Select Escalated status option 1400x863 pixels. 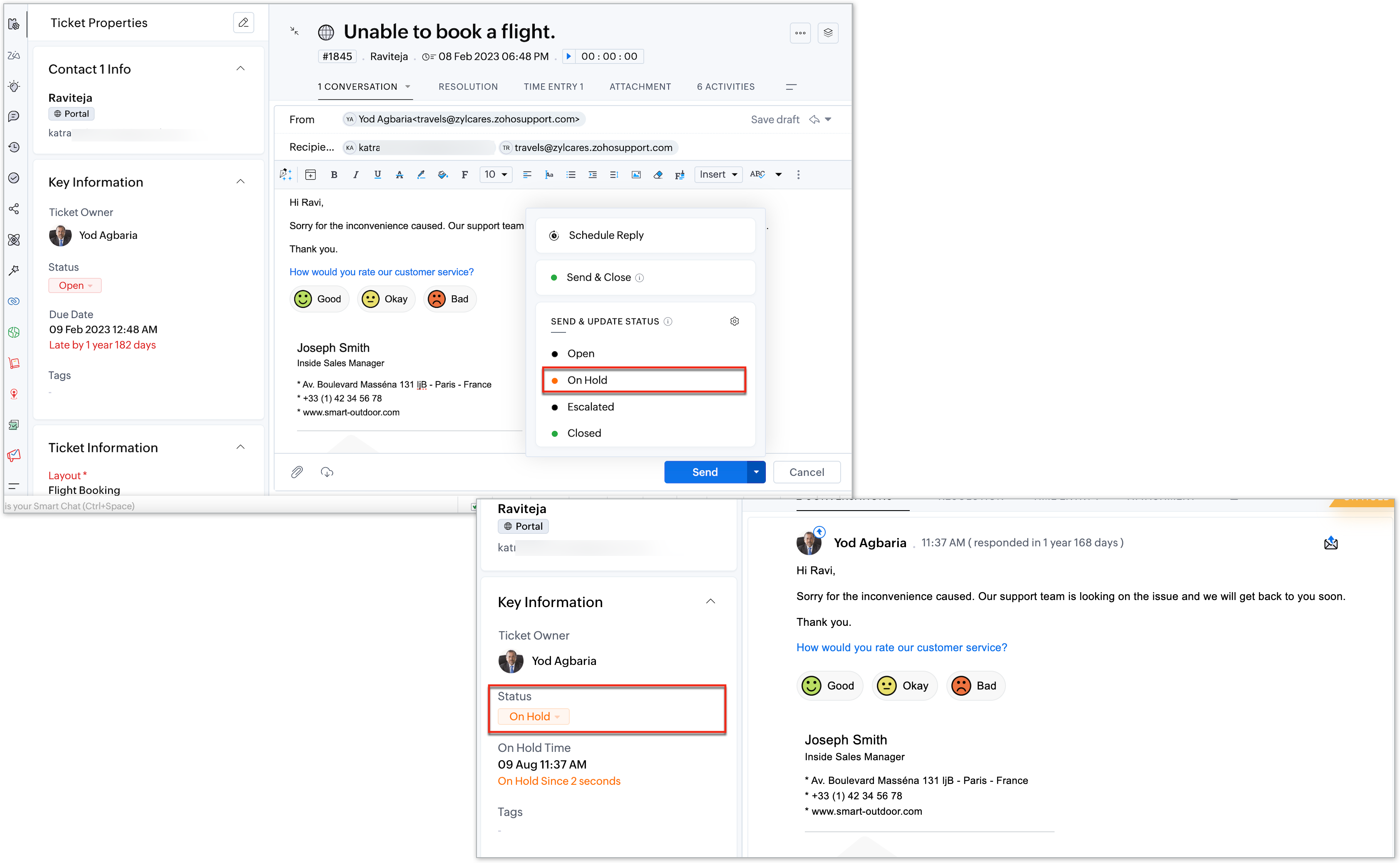(x=590, y=407)
